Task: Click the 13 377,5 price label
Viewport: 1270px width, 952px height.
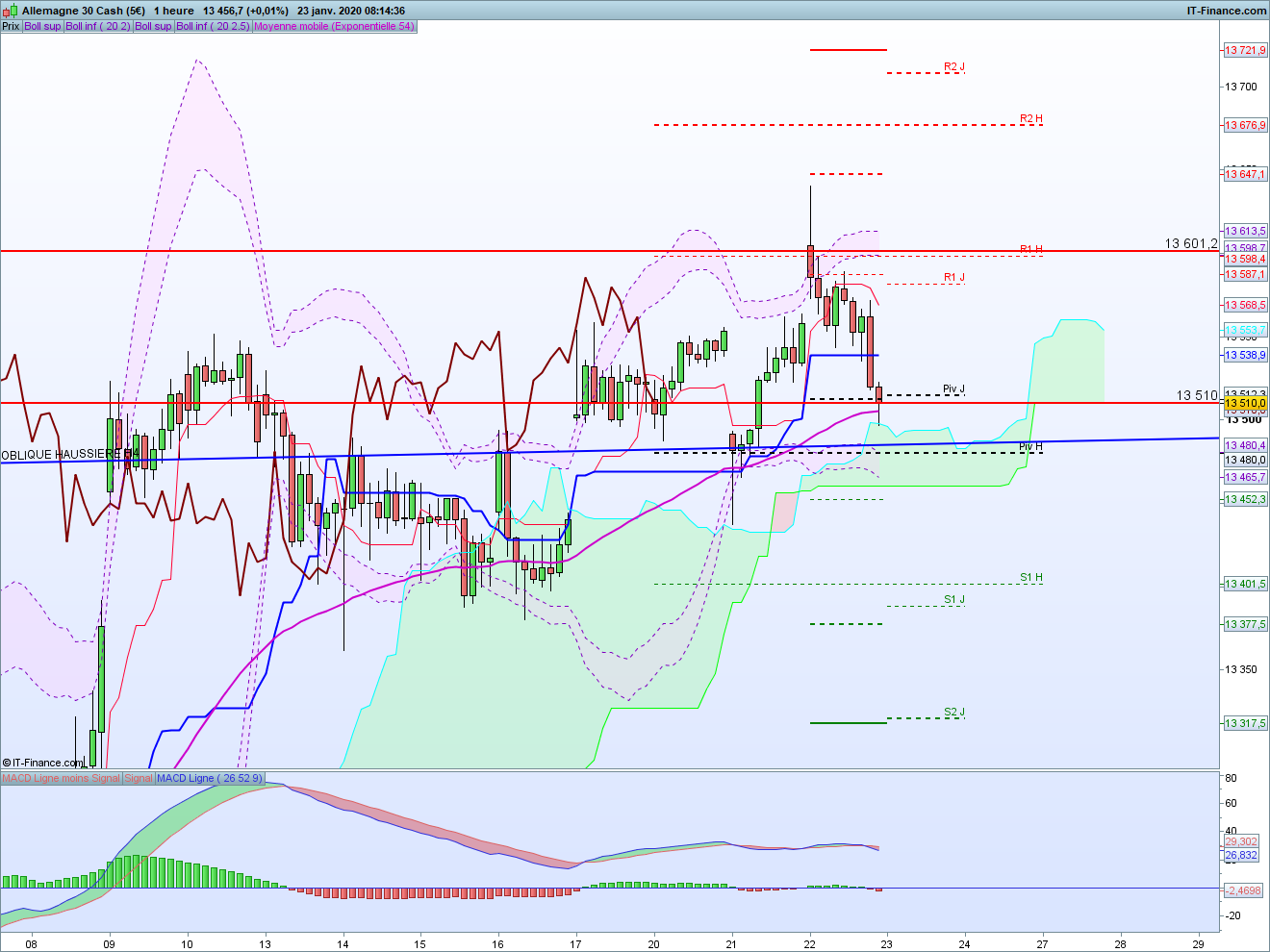Action: click(1245, 624)
